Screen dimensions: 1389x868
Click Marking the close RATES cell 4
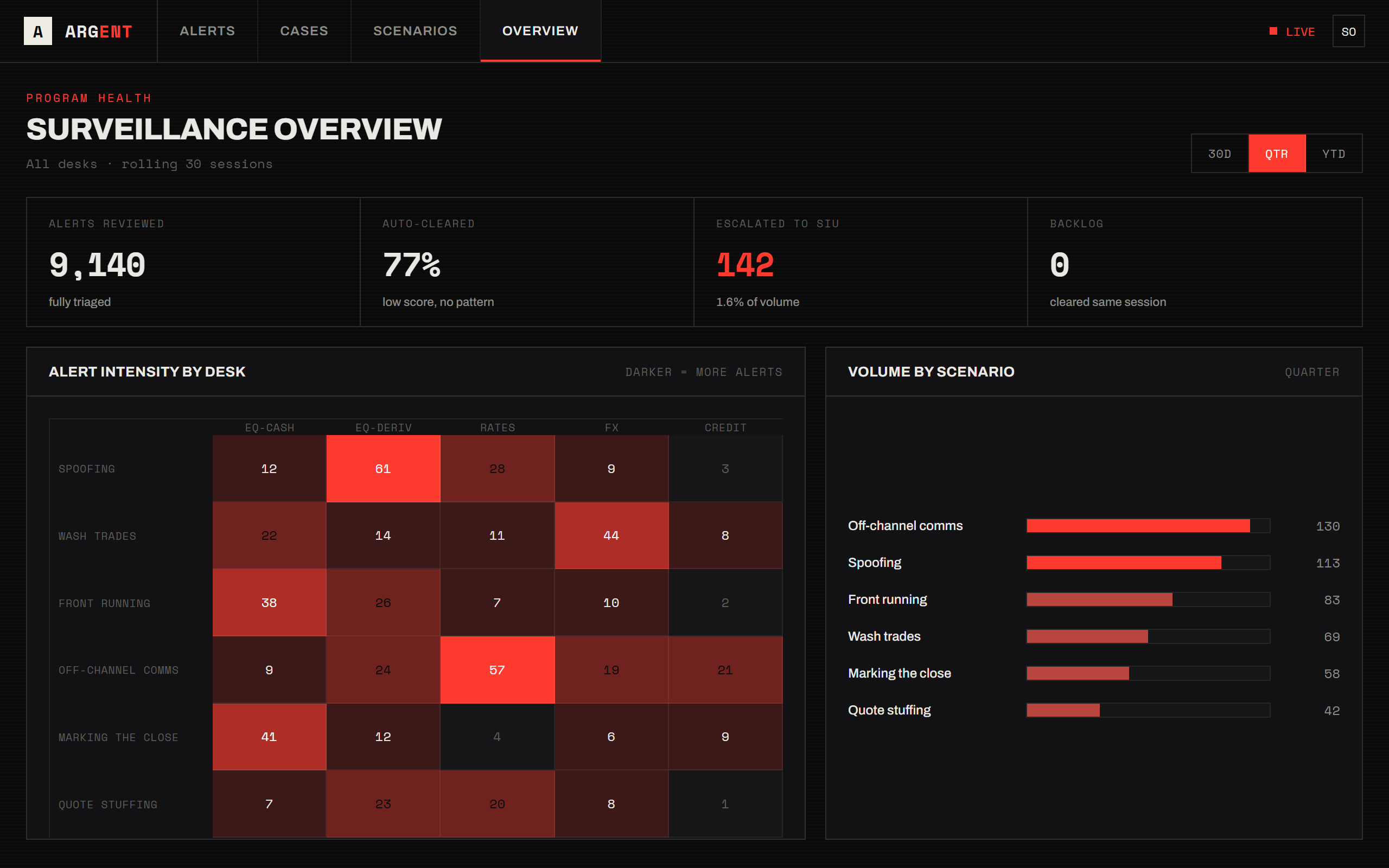(x=497, y=737)
